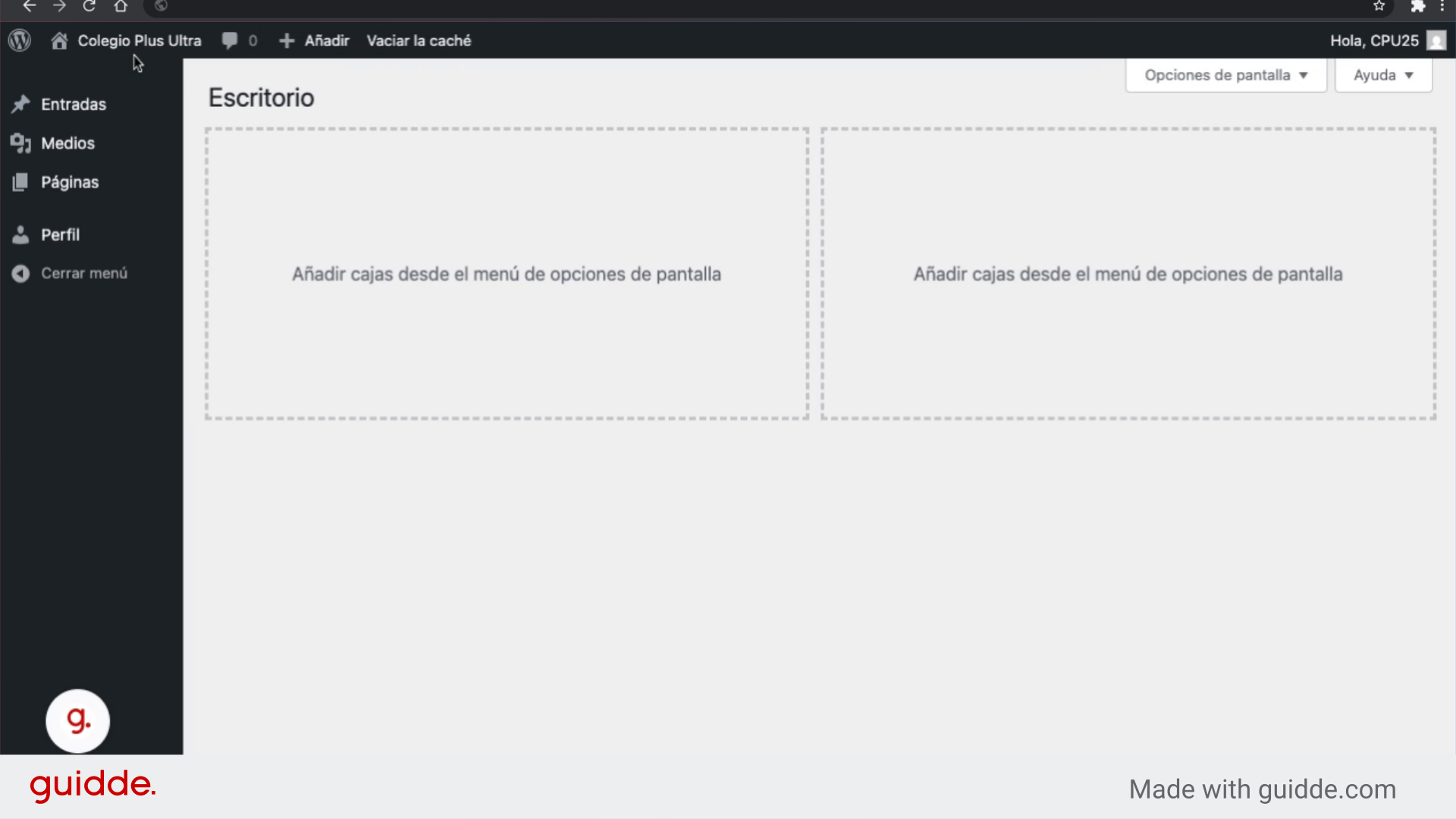The width and height of the screenshot is (1456, 819).
Task: Go back with browser back arrow
Action: (29, 6)
